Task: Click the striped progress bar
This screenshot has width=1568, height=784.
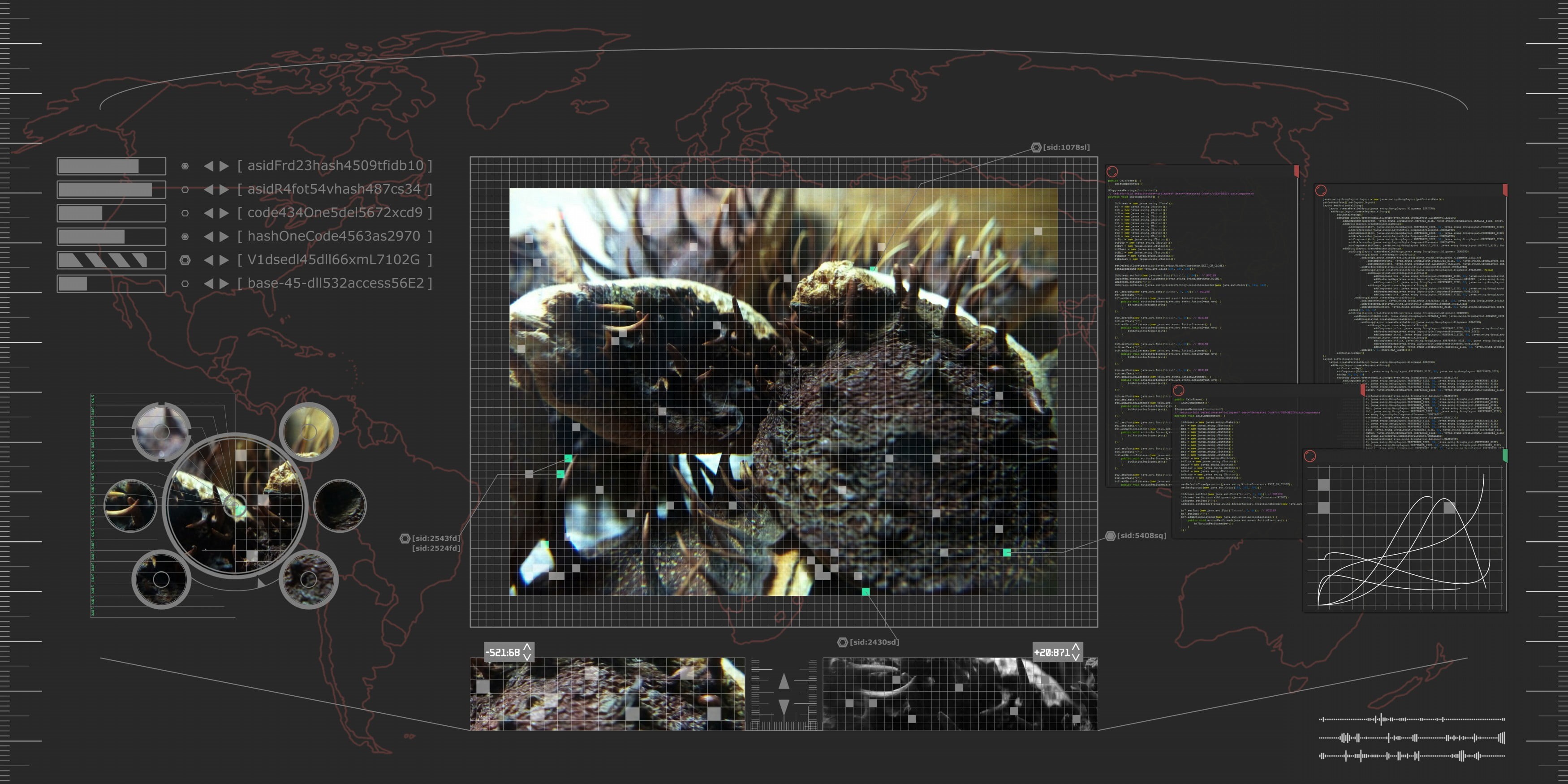Action: click(112, 261)
